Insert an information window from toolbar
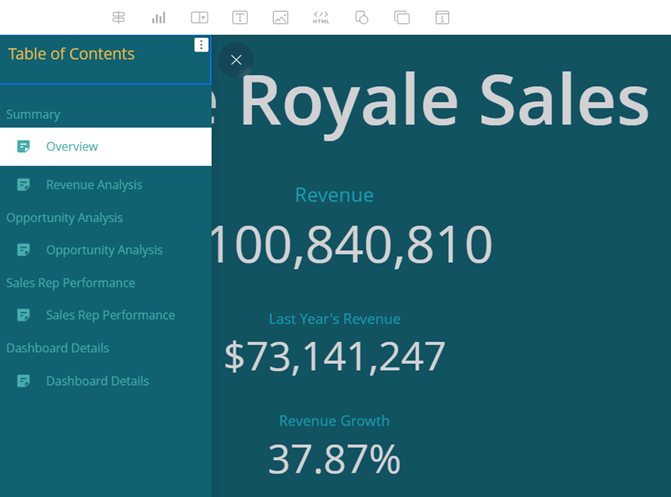Screen dimensions: 671x497 coord(442,18)
